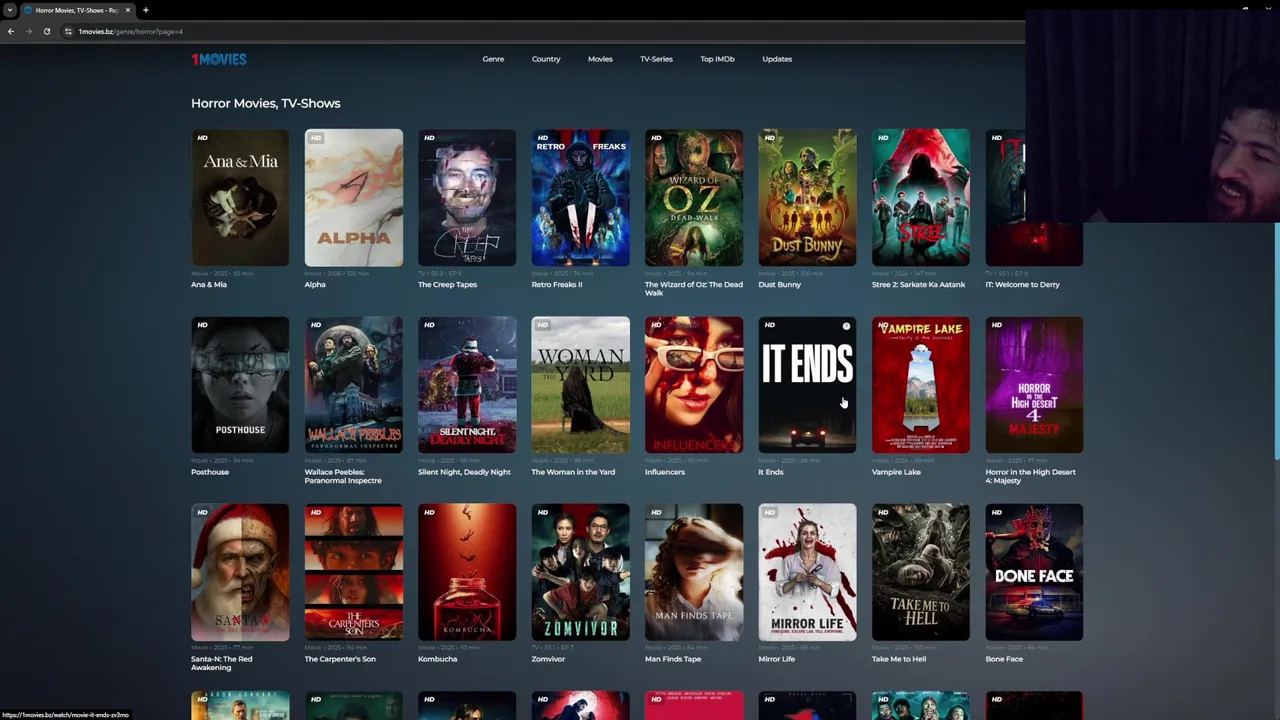Click the 'Alpha' title link
The height and width of the screenshot is (720, 1280).
315,285
